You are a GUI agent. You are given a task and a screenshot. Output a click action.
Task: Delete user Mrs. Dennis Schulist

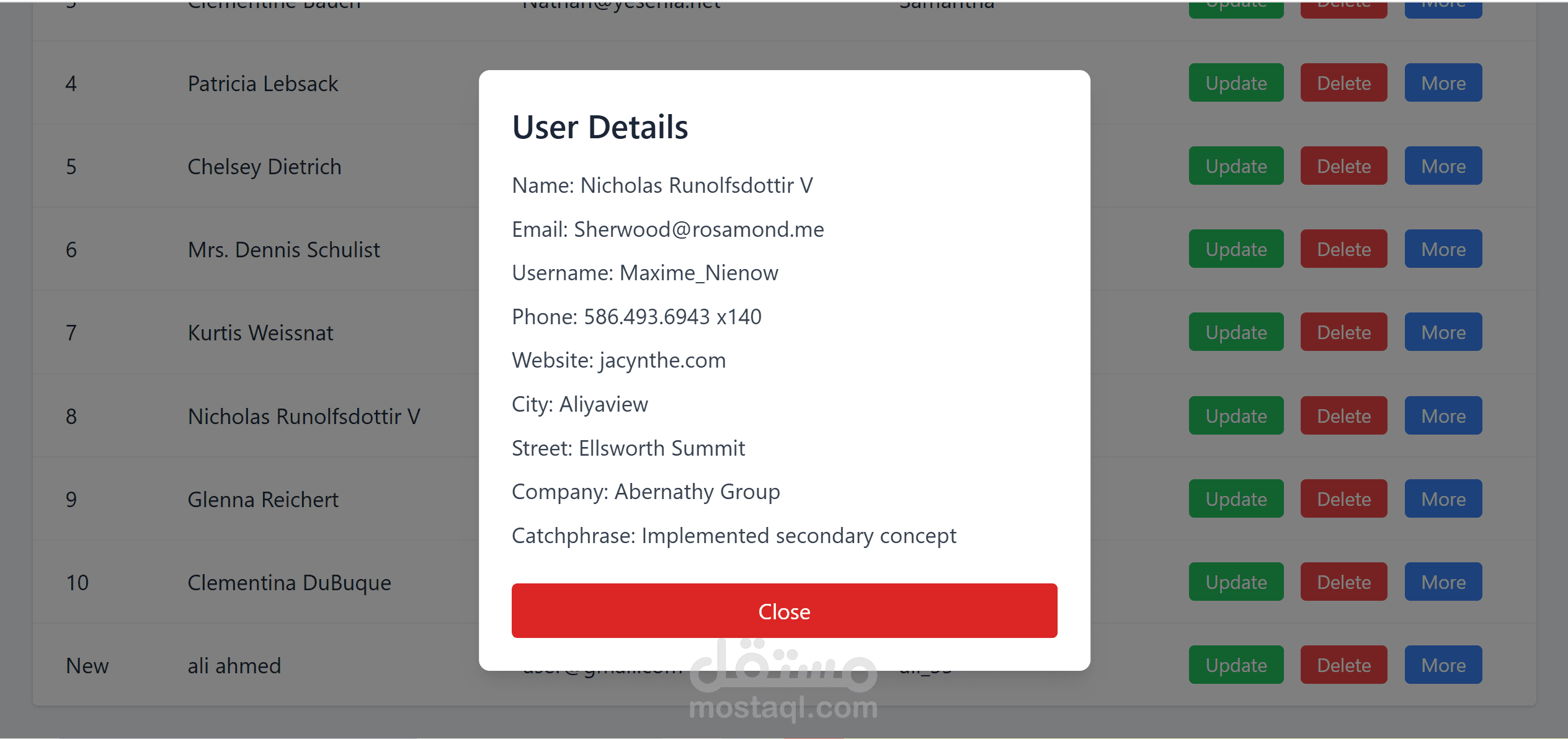(1343, 249)
